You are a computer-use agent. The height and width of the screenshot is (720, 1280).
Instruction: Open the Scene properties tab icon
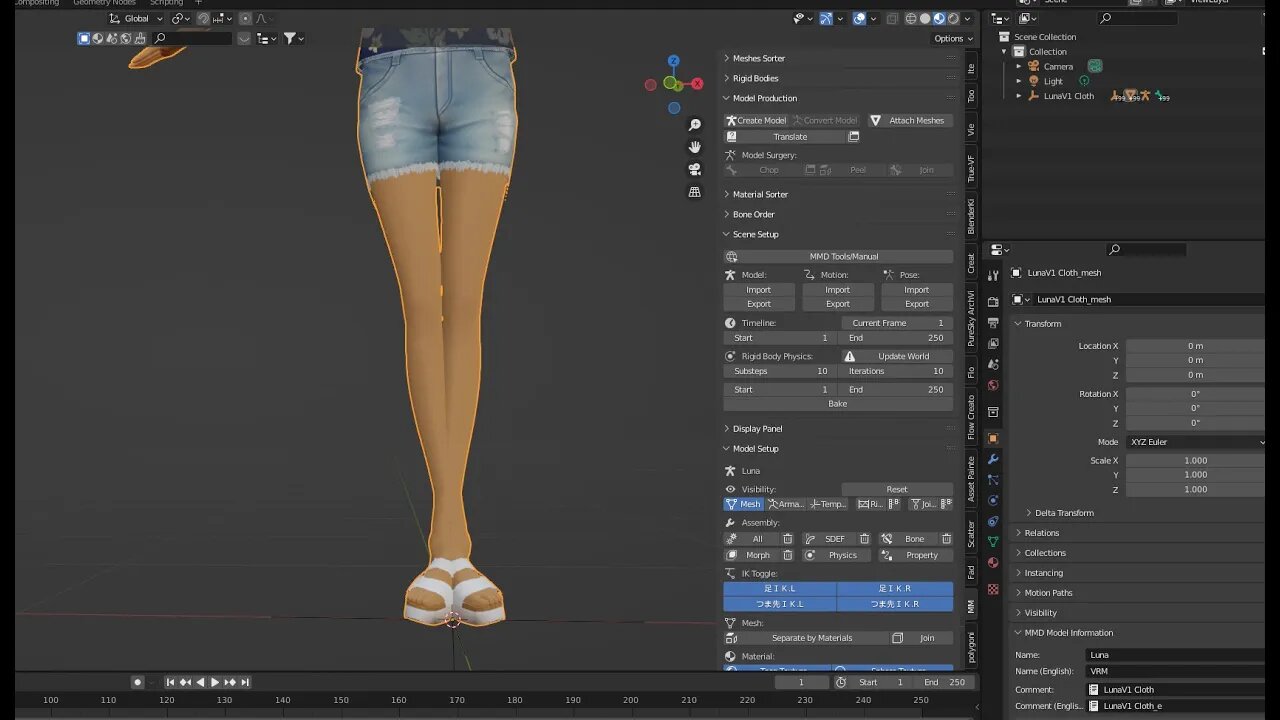pyautogui.click(x=993, y=365)
